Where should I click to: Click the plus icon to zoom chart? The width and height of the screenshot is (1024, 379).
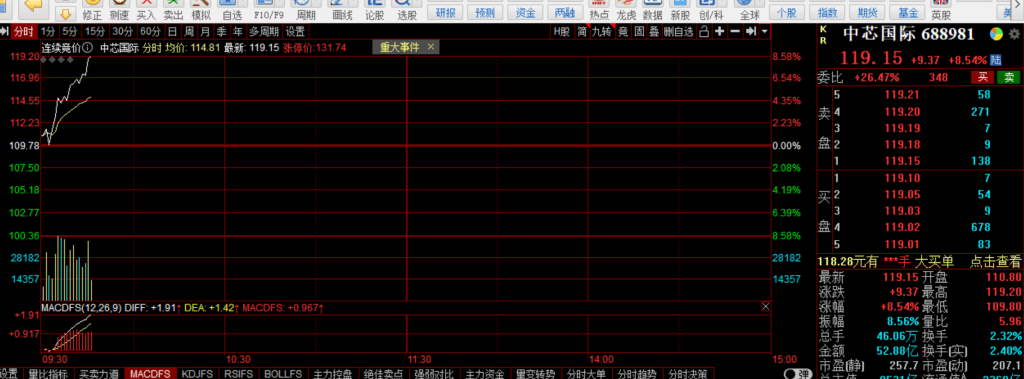tap(720, 31)
